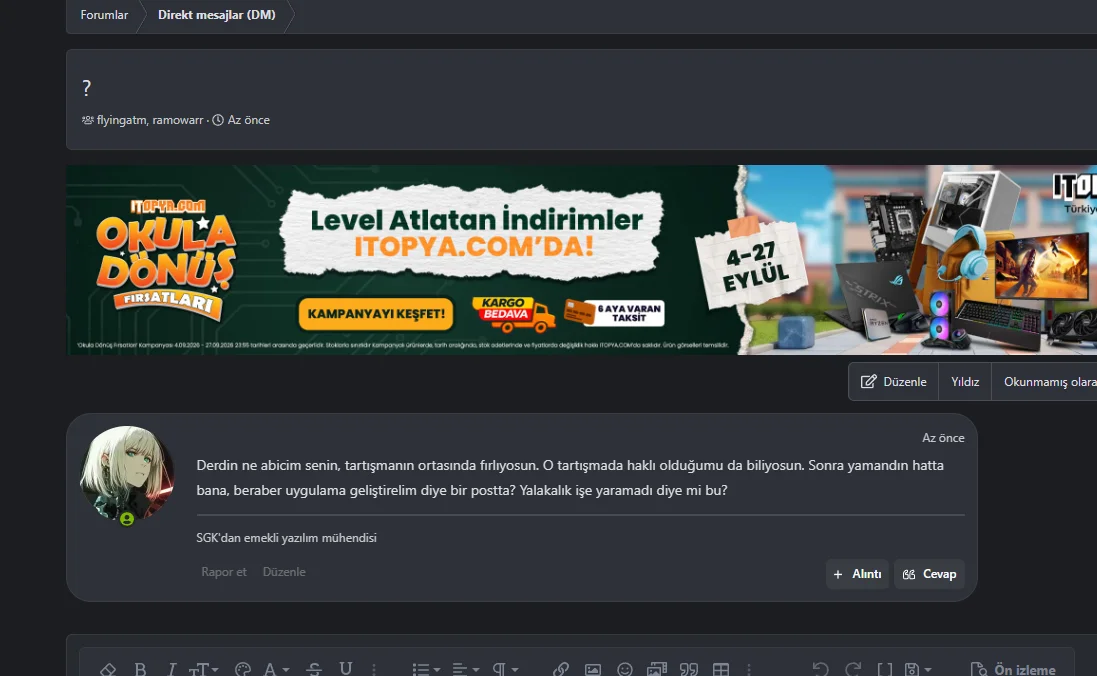
Task: Click the Level Atlatan İndirimler headline
Action: pyautogui.click(x=476, y=220)
